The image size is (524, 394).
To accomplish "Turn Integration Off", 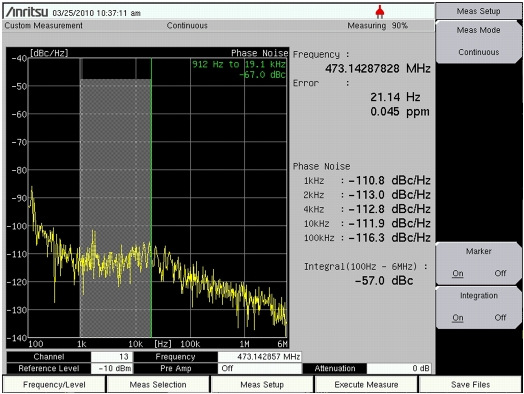I will point(500,317).
